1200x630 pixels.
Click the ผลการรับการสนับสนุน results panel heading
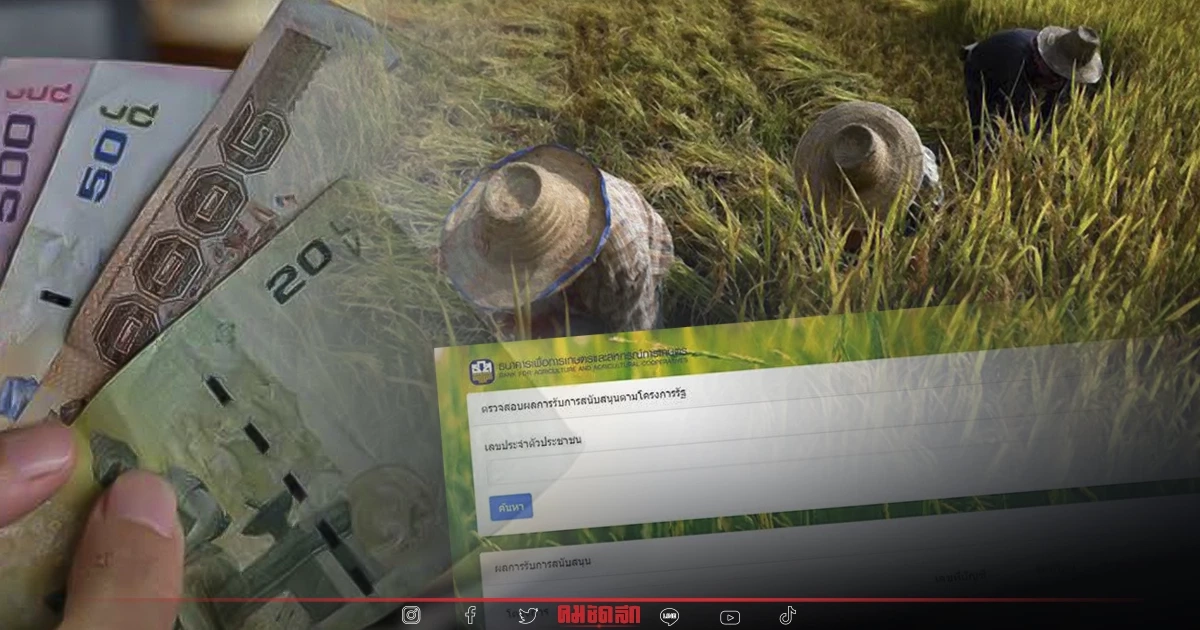(542, 562)
